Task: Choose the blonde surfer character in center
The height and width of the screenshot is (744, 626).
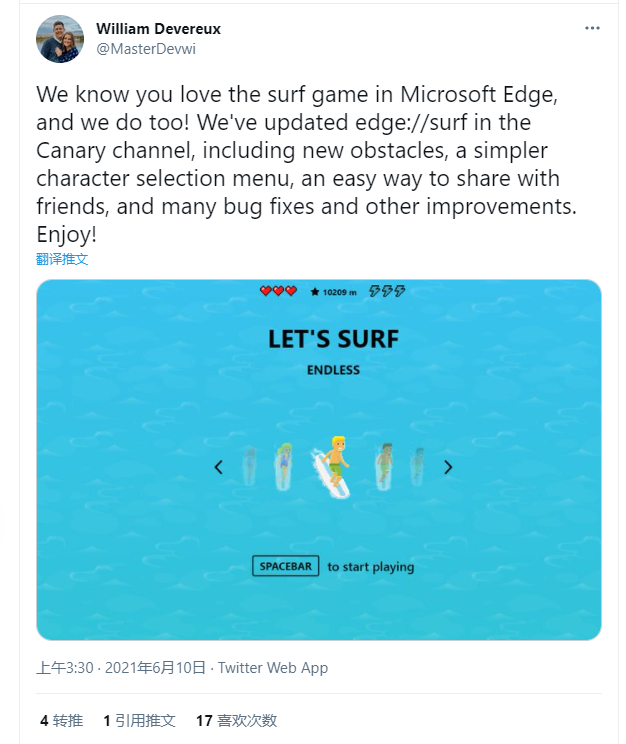Action: click(333, 467)
